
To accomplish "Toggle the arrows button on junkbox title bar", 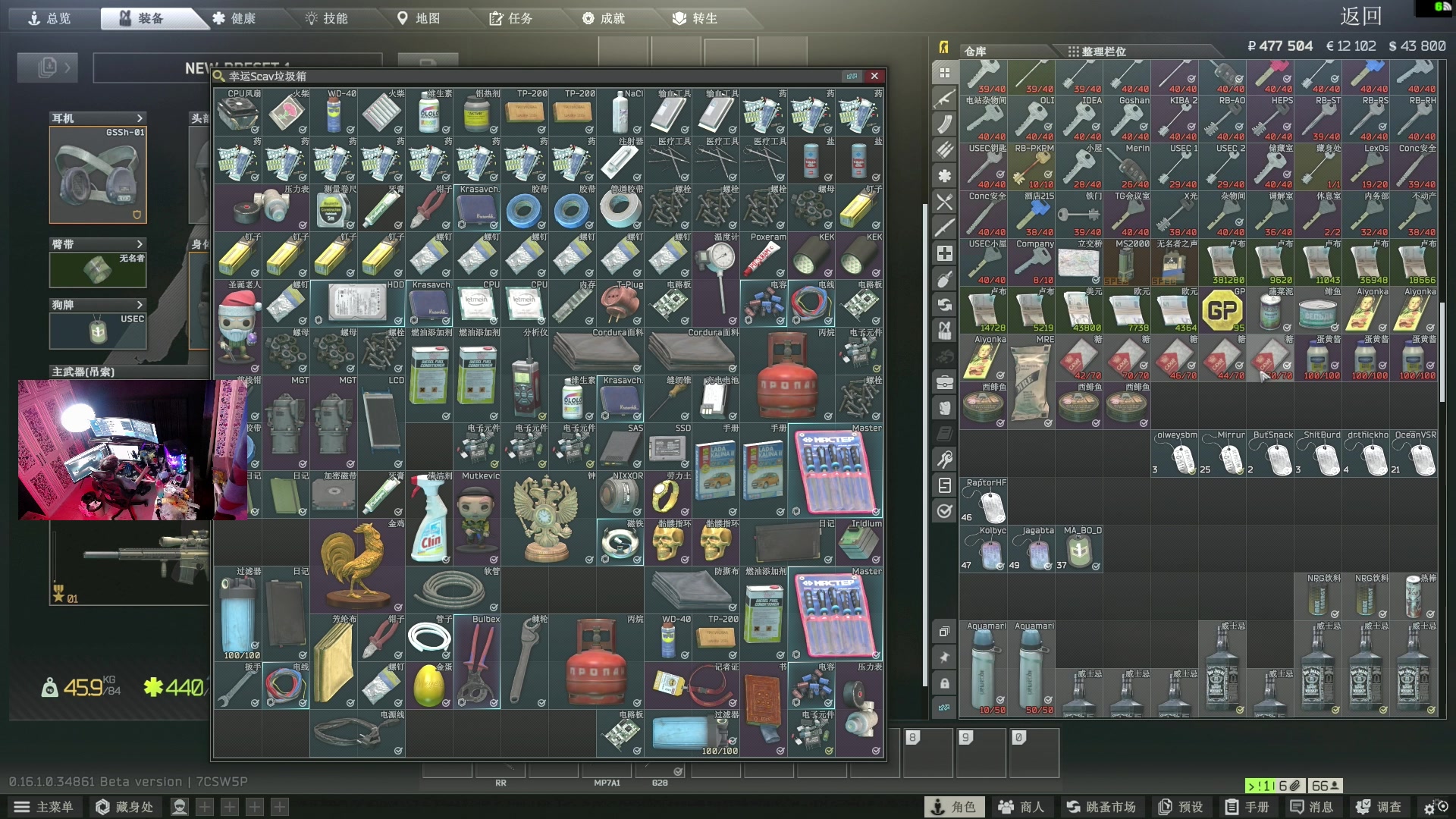I will pyautogui.click(x=852, y=76).
